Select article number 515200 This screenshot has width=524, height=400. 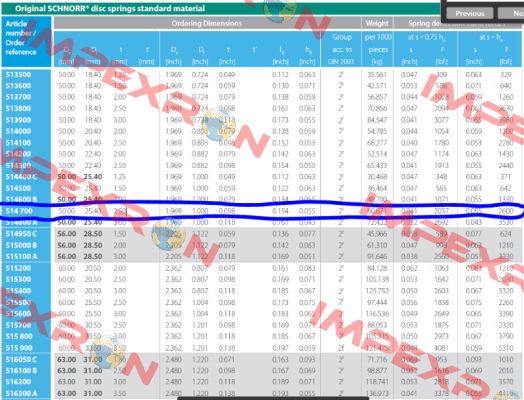[18, 268]
